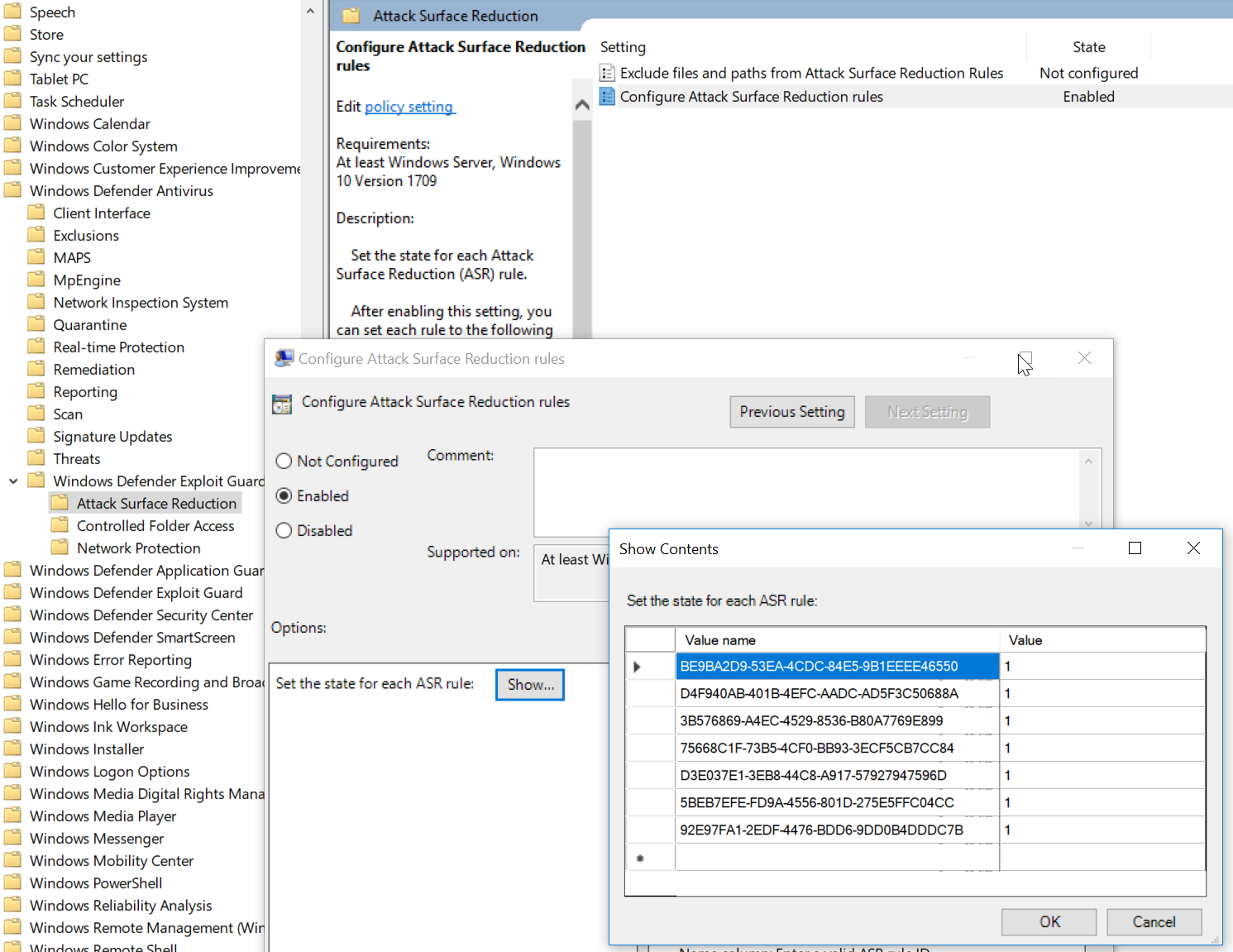Viewport: 1233px width, 952px height.
Task: Select the Disabled radio button
Action: 284,531
